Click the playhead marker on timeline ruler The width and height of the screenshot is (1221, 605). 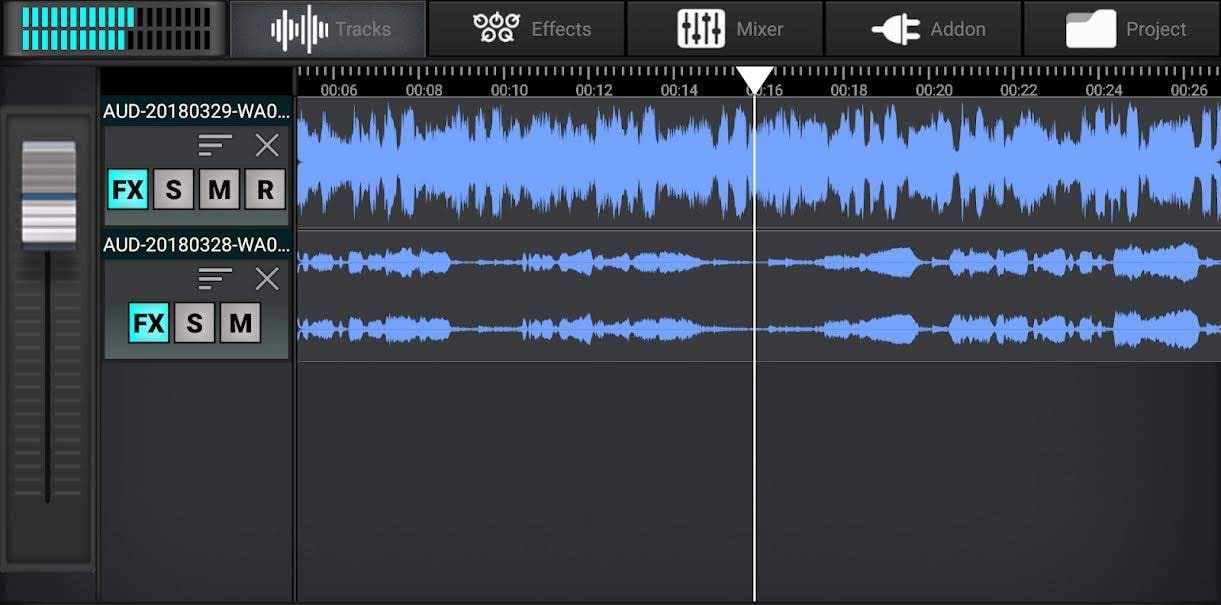(x=755, y=79)
